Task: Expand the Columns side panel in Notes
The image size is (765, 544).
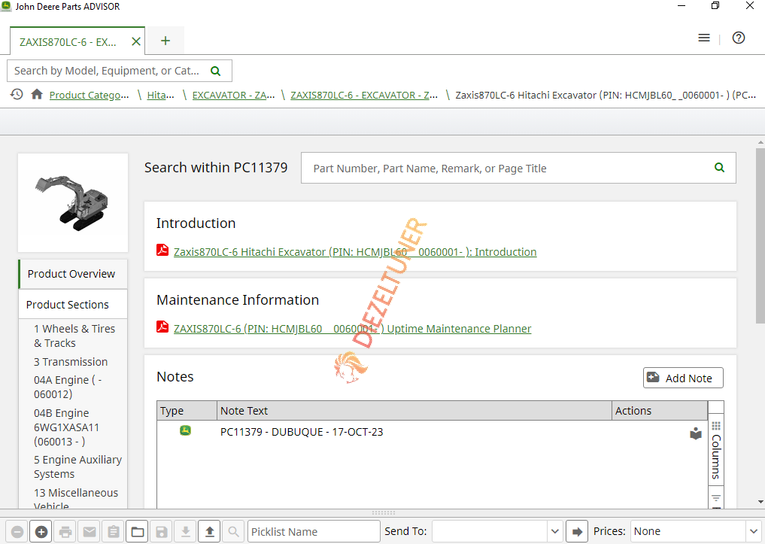Action: (x=716, y=451)
